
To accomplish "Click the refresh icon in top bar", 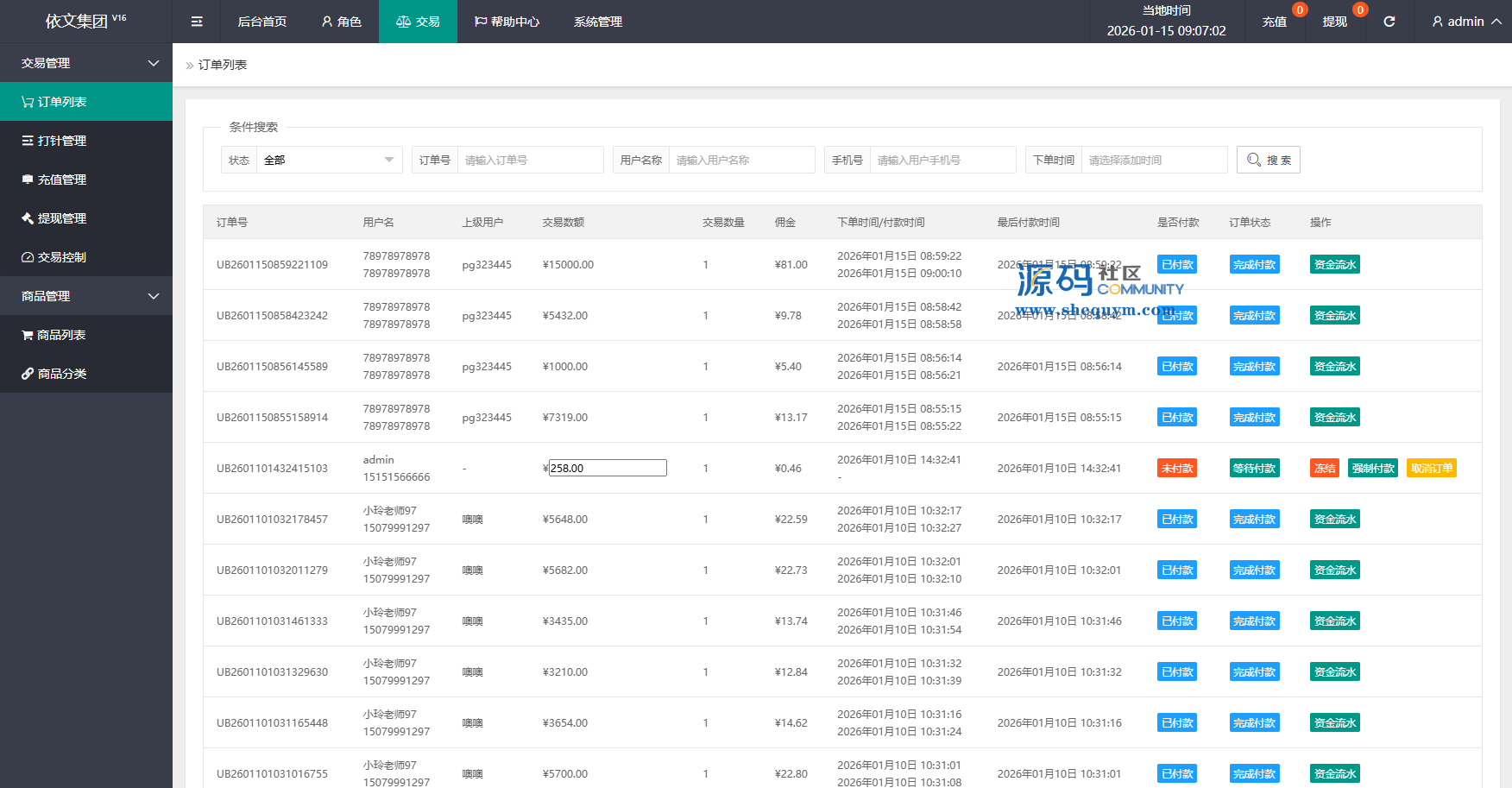I will coord(1389,22).
